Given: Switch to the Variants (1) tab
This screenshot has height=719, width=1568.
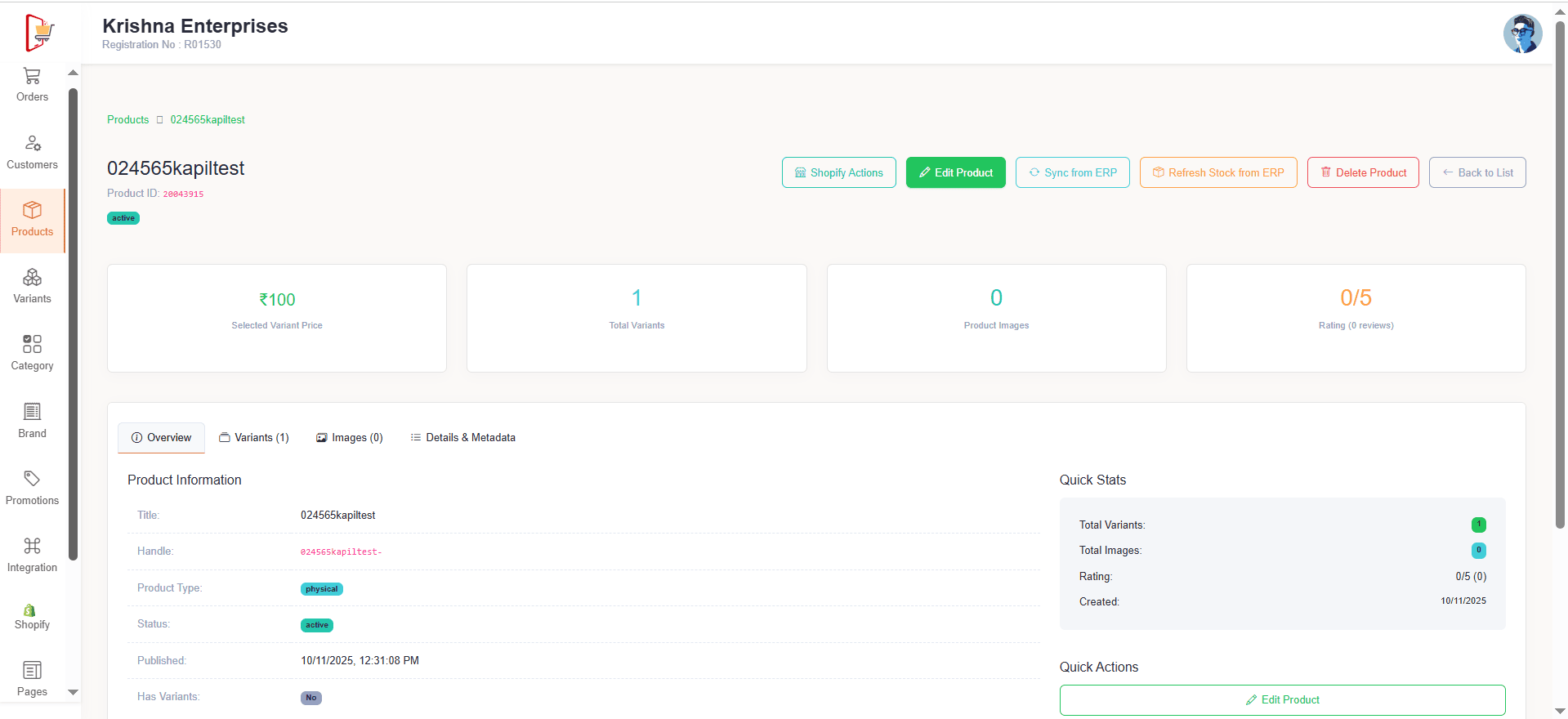Looking at the screenshot, I should (253, 438).
